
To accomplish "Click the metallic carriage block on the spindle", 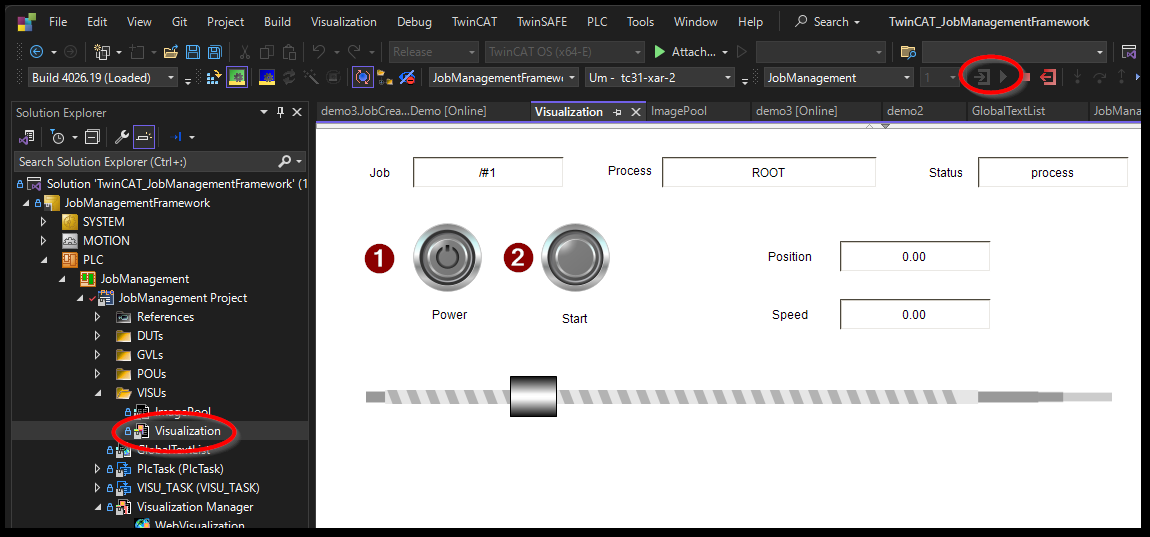I will [533, 396].
